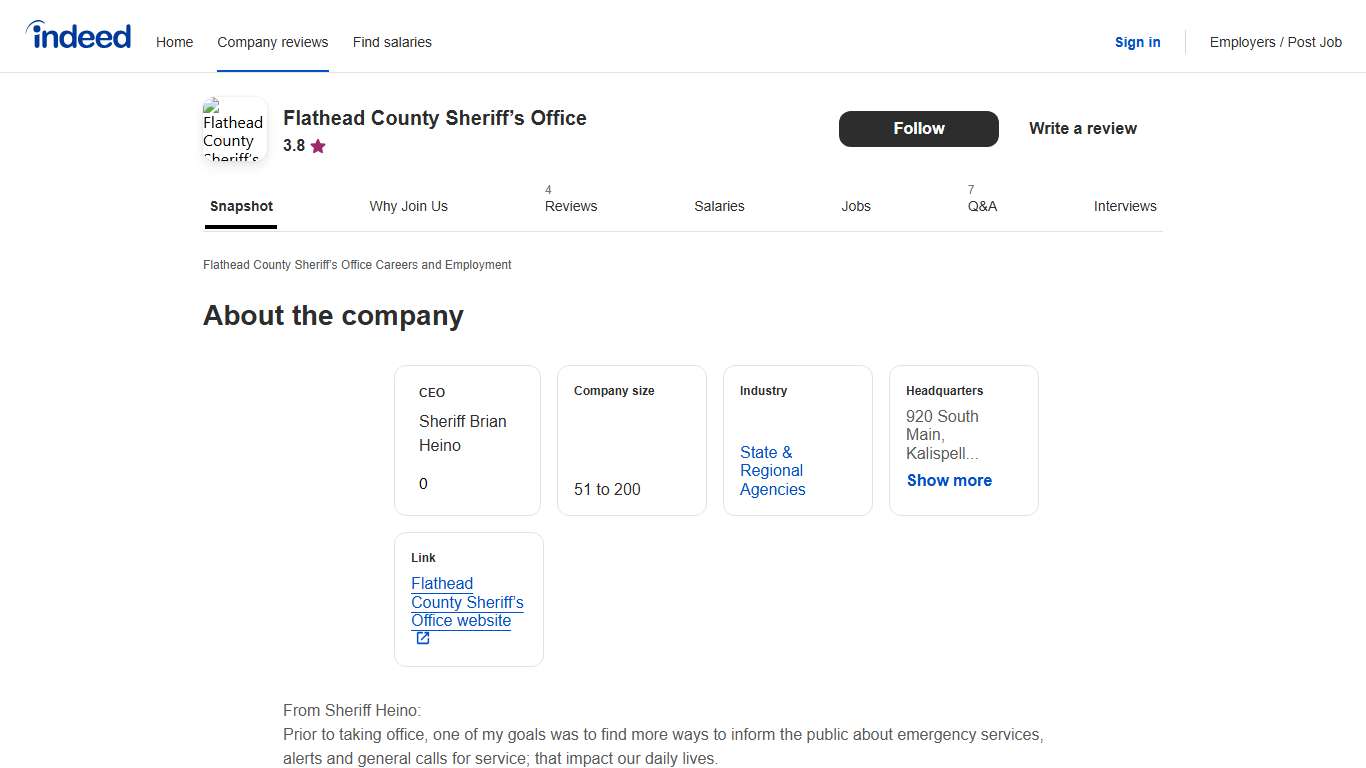The height and width of the screenshot is (768, 1366).
Task: Open State & Regional Agencies industry link
Action: [772, 471]
